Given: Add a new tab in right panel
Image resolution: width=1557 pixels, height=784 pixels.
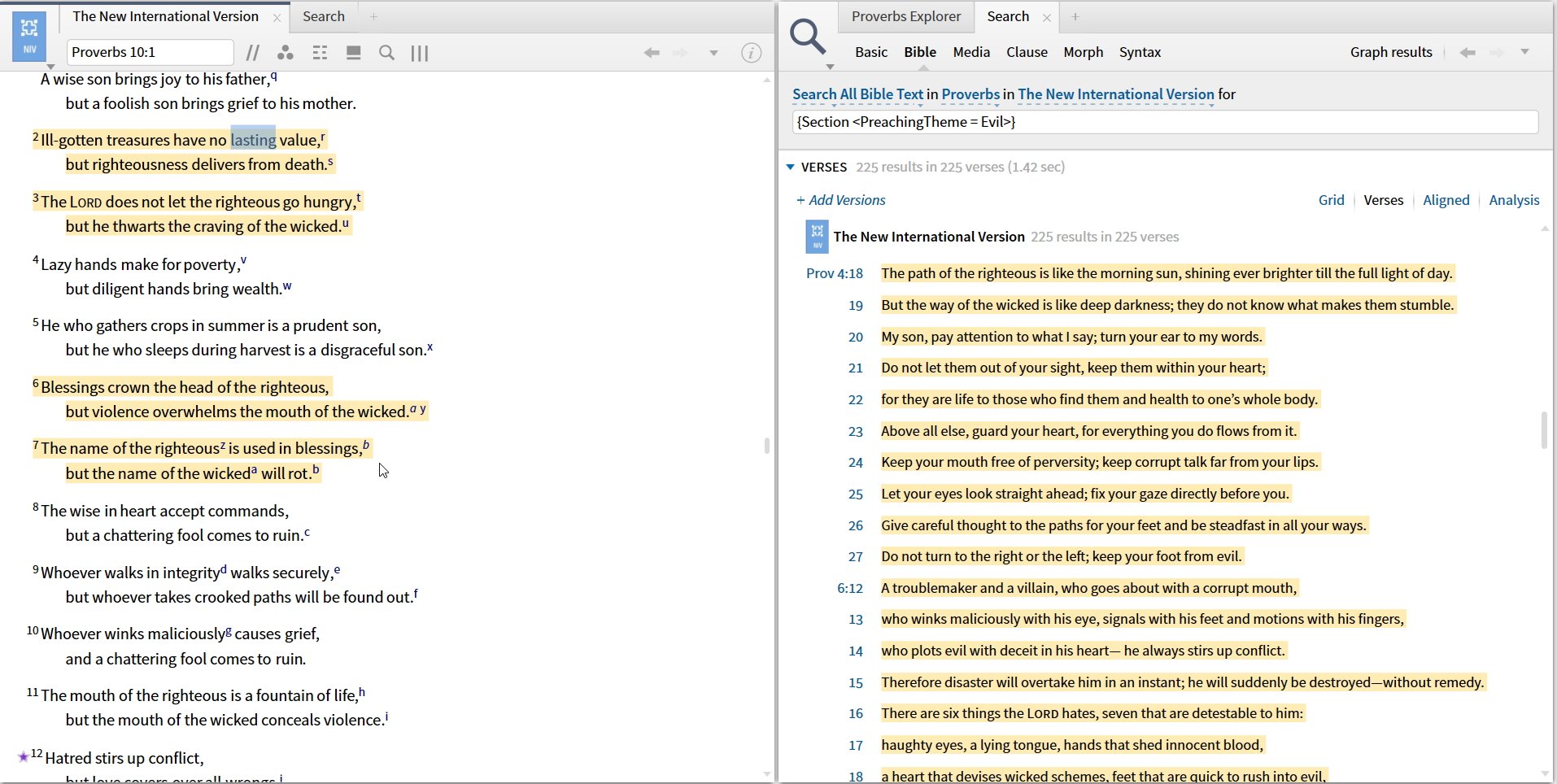Looking at the screenshot, I should [x=1075, y=16].
